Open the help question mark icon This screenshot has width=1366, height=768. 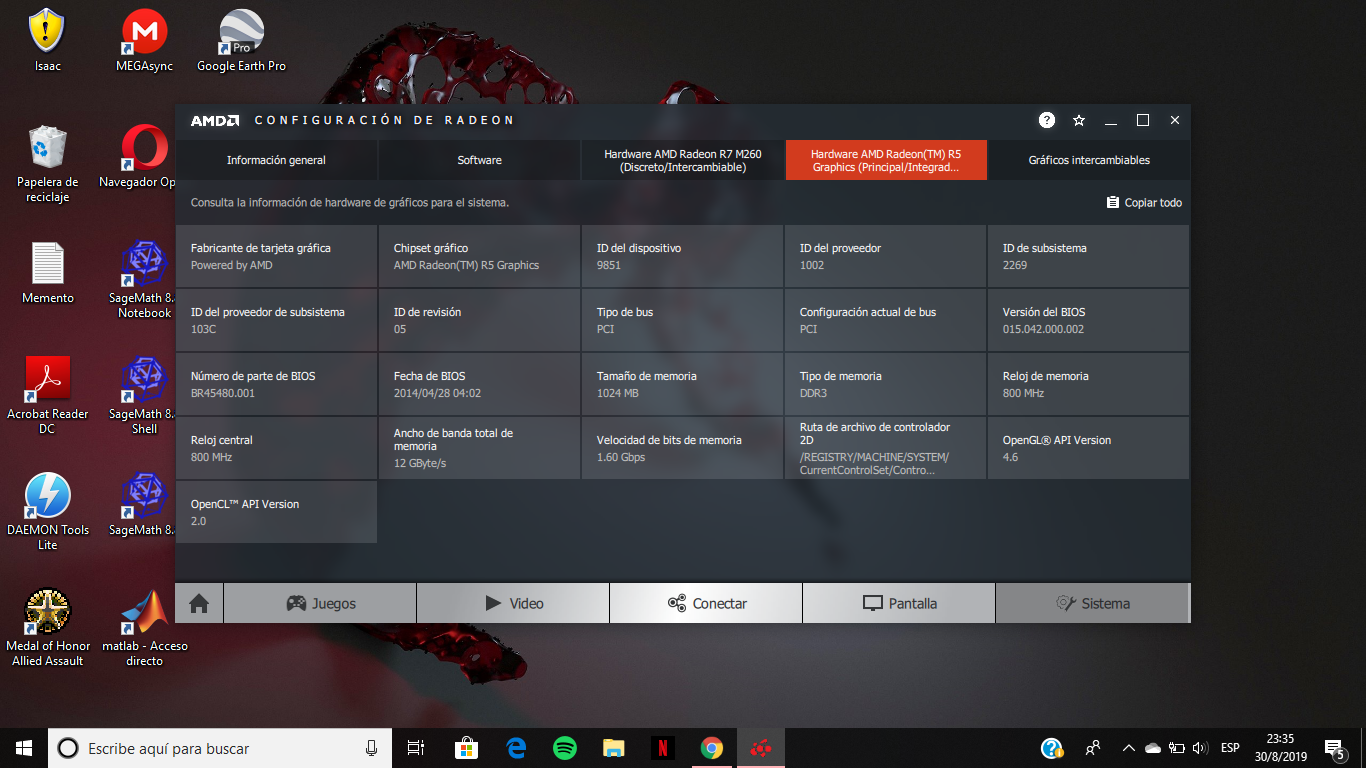1047,120
